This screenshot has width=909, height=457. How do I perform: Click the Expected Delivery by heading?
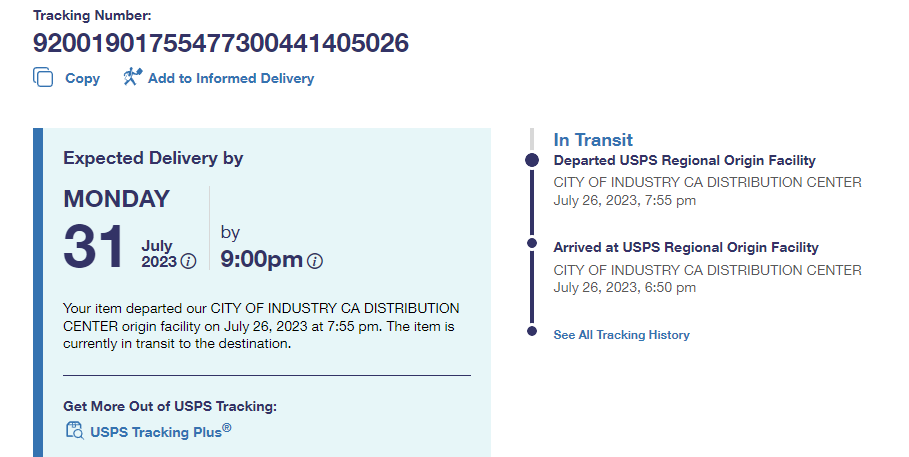pyautogui.click(x=153, y=158)
